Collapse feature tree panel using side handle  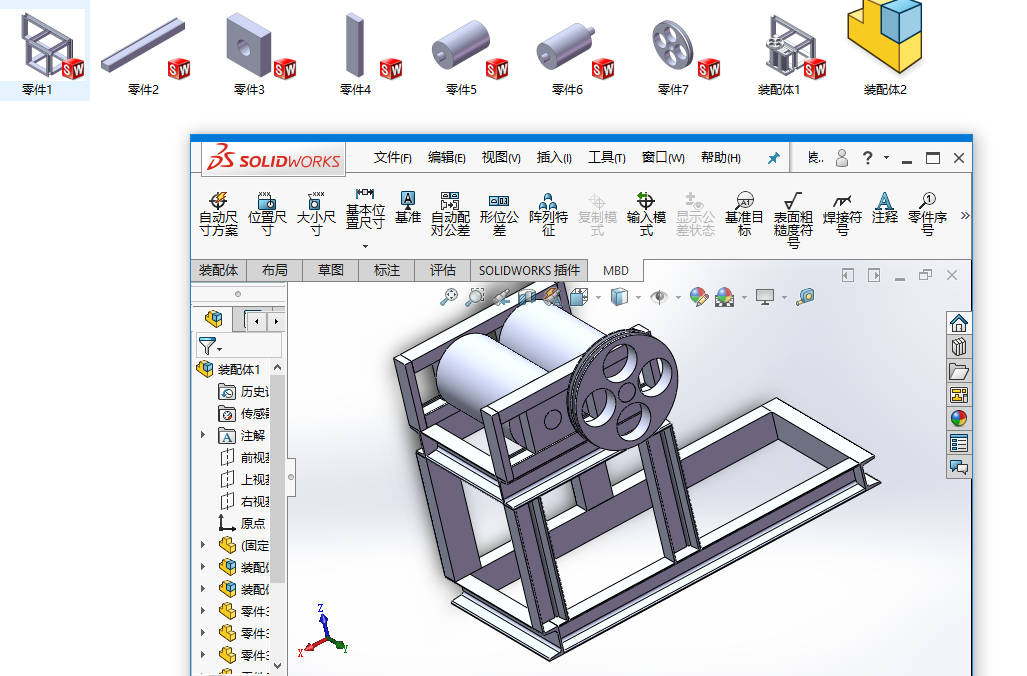click(291, 477)
